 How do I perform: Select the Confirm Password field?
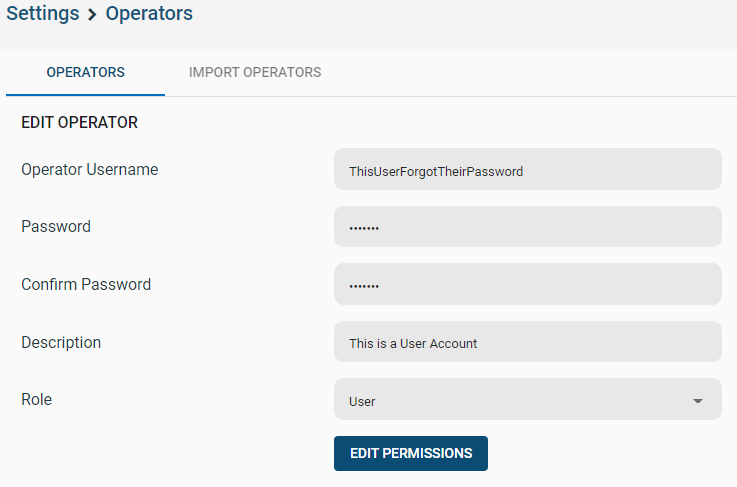tap(527, 284)
